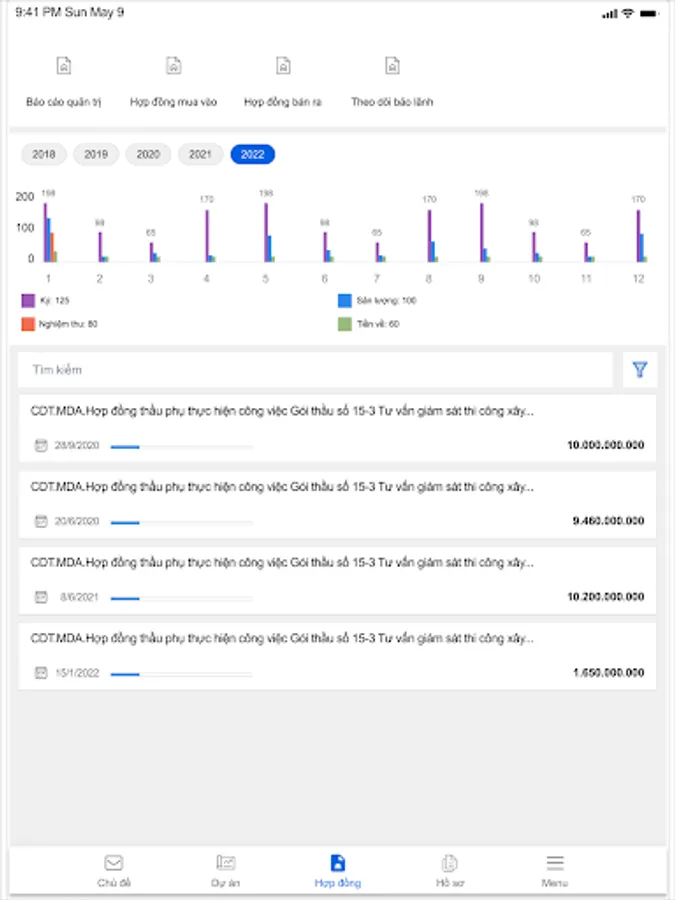Open Theo dõi bảo lãnh label
The height and width of the screenshot is (900, 675).
pyautogui.click(x=392, y=102)
